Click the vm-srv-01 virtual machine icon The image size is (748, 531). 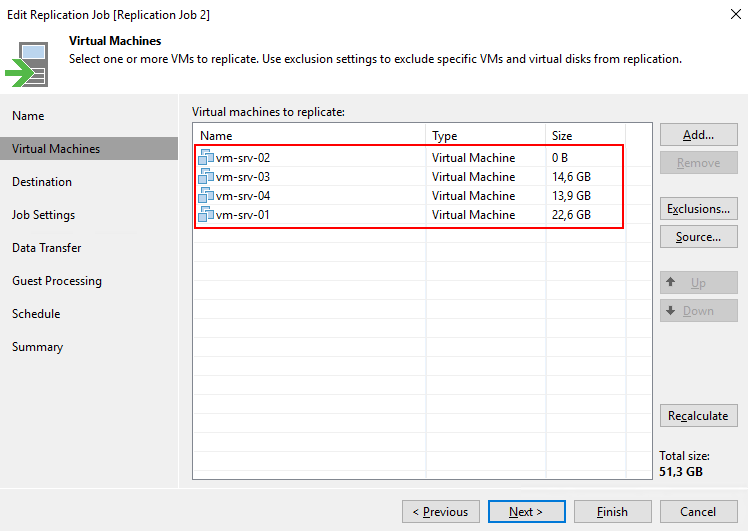(207, 214)
